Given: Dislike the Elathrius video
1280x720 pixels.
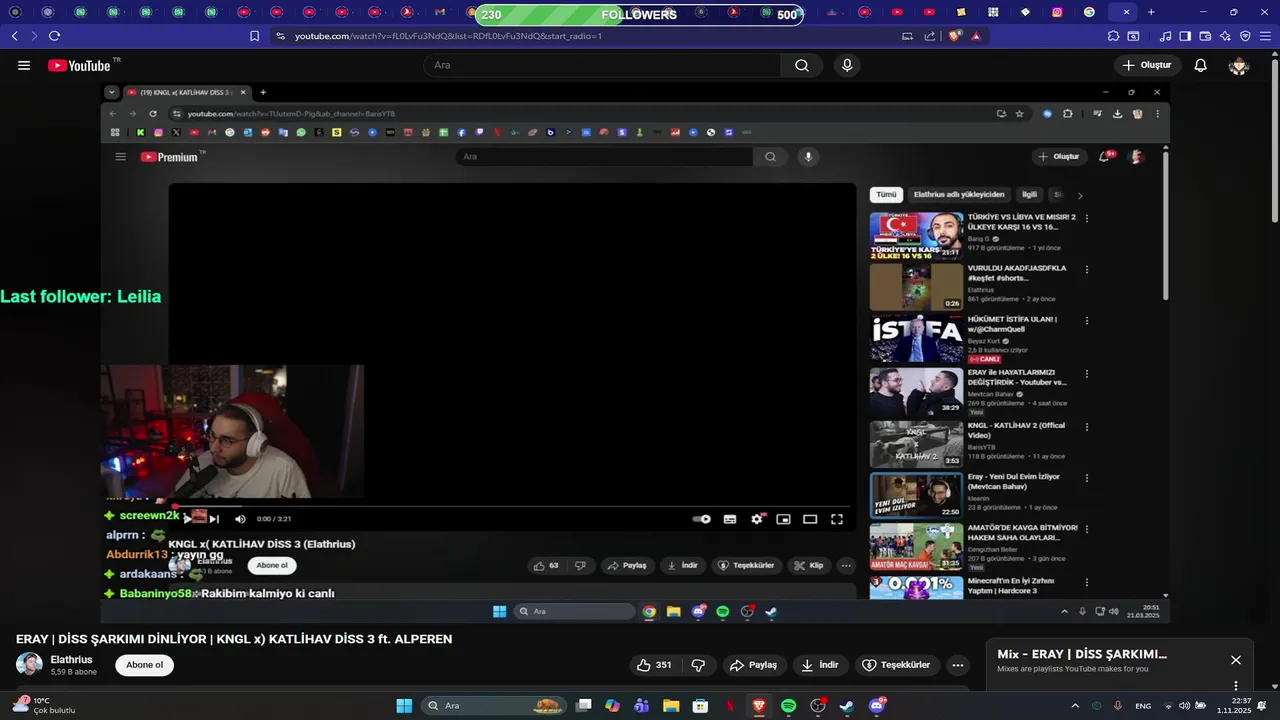Looking at the screenshot, I should coord(699,665).
